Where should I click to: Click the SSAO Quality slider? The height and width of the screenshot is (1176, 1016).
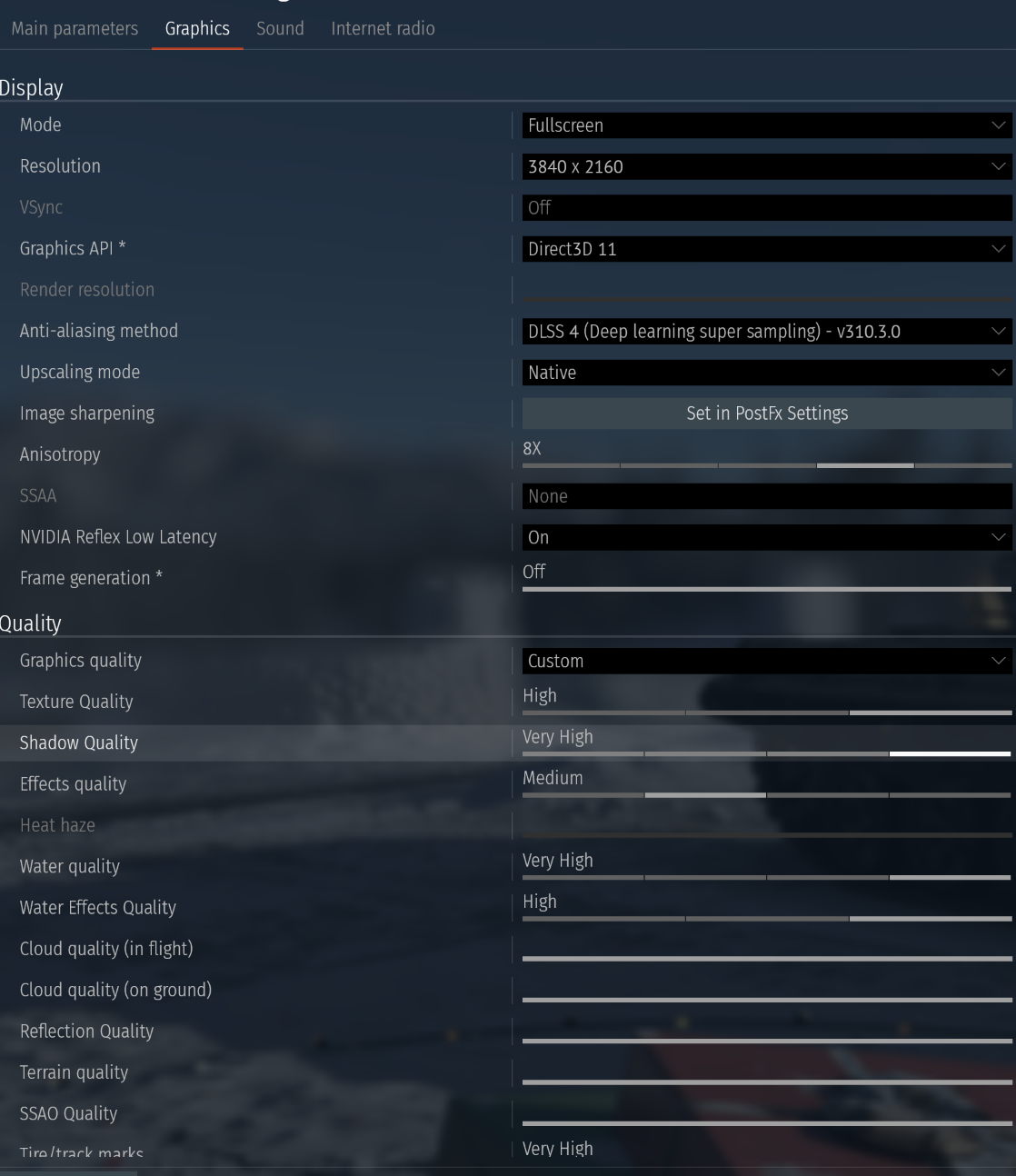pos(767,1122)
